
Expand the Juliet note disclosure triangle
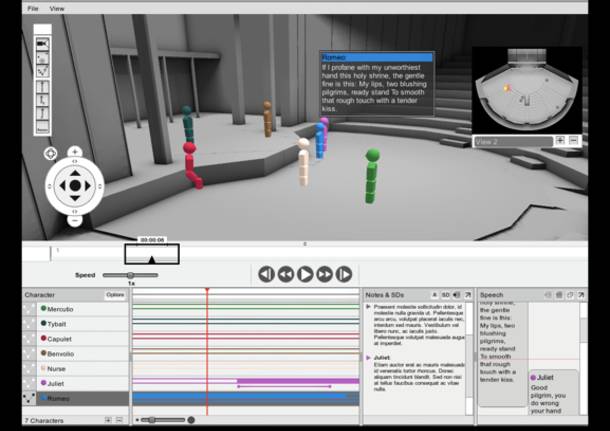[367, 357]
